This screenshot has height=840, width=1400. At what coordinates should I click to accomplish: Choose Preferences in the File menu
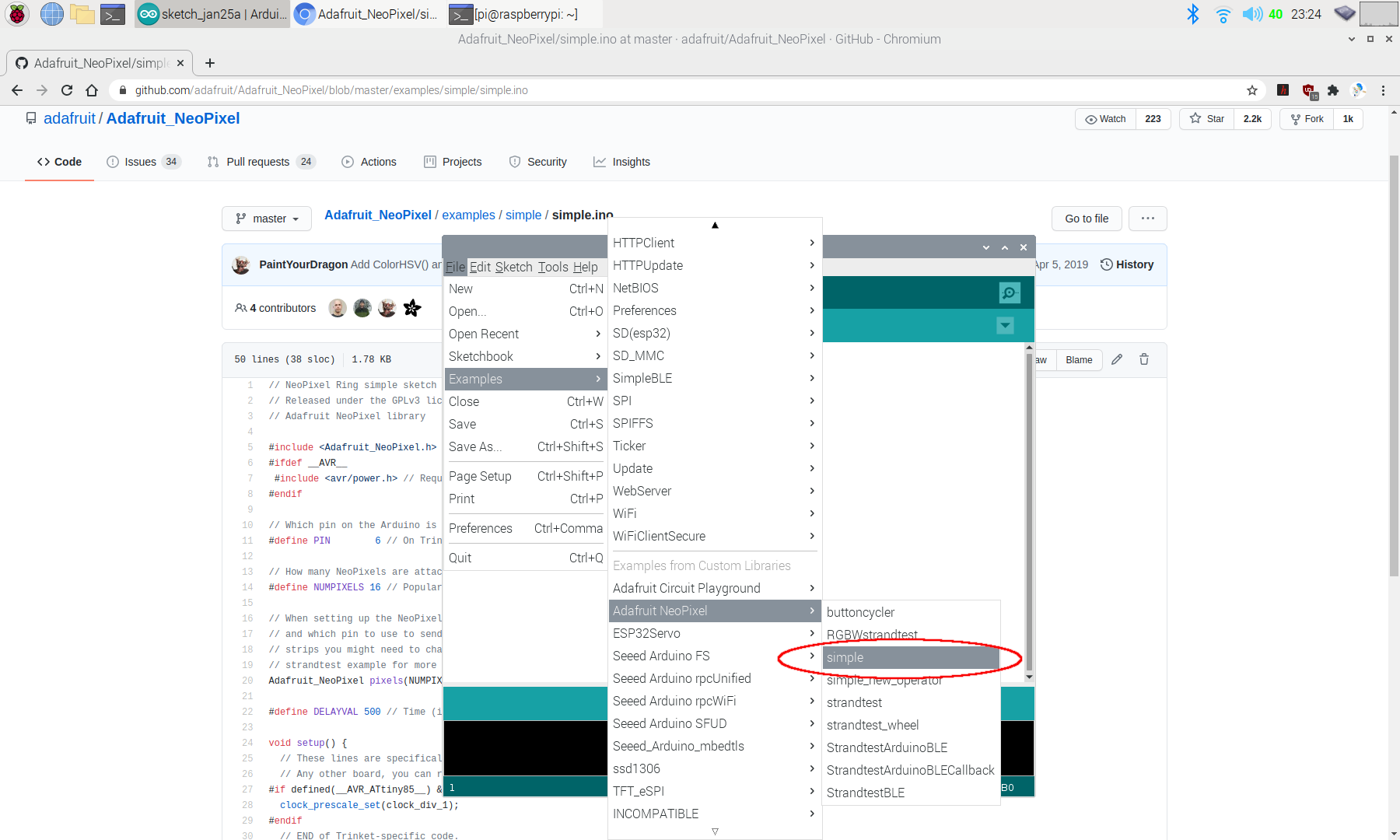525,528
